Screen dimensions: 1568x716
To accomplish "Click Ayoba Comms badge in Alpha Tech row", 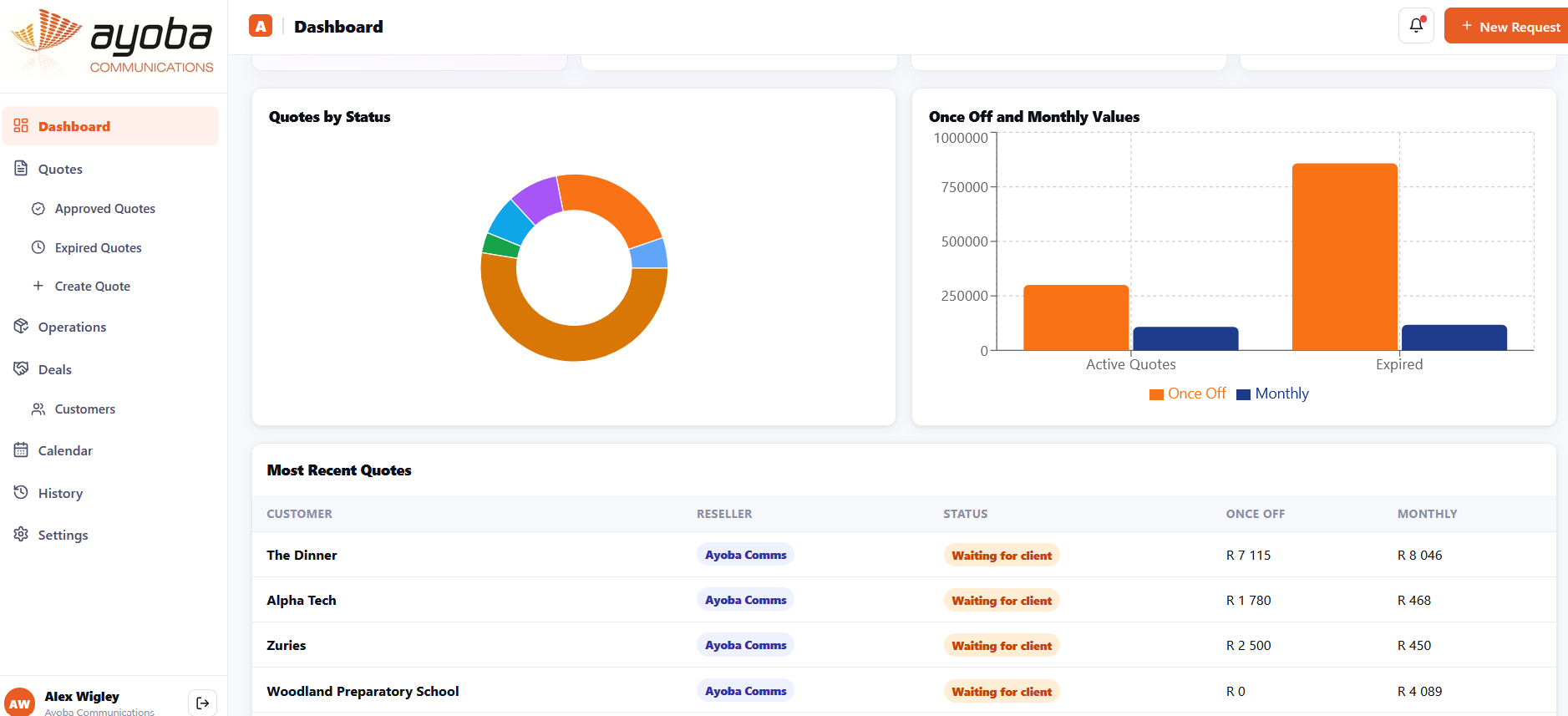I will 745,600.
